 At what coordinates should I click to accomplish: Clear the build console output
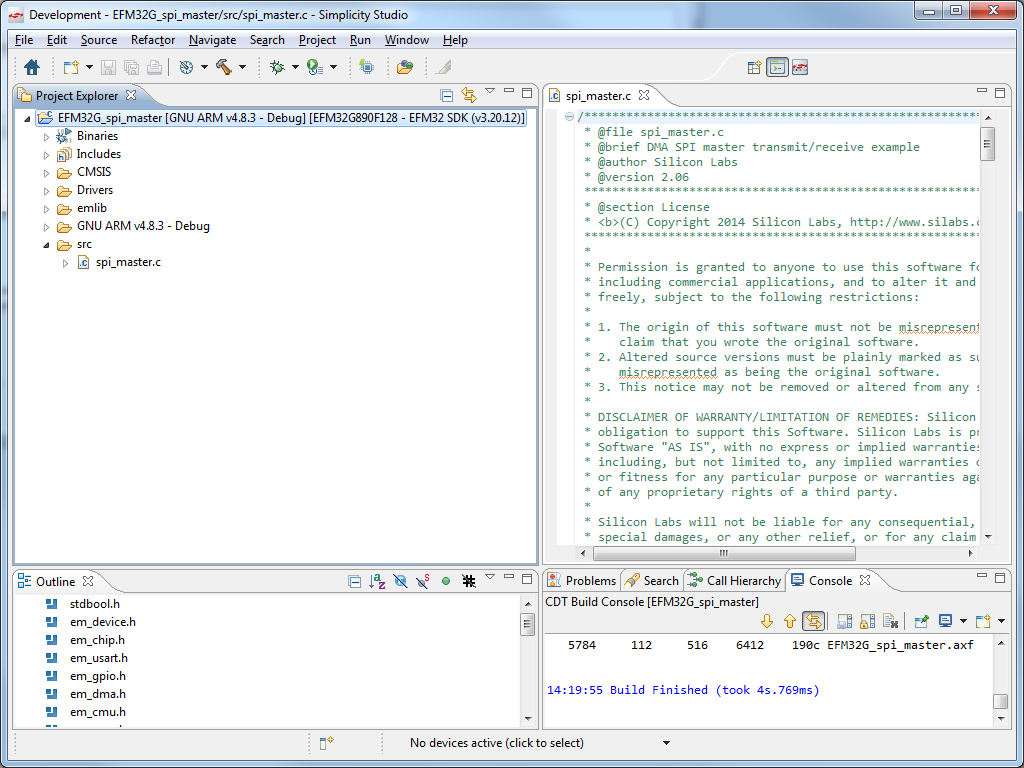point(889,621)
